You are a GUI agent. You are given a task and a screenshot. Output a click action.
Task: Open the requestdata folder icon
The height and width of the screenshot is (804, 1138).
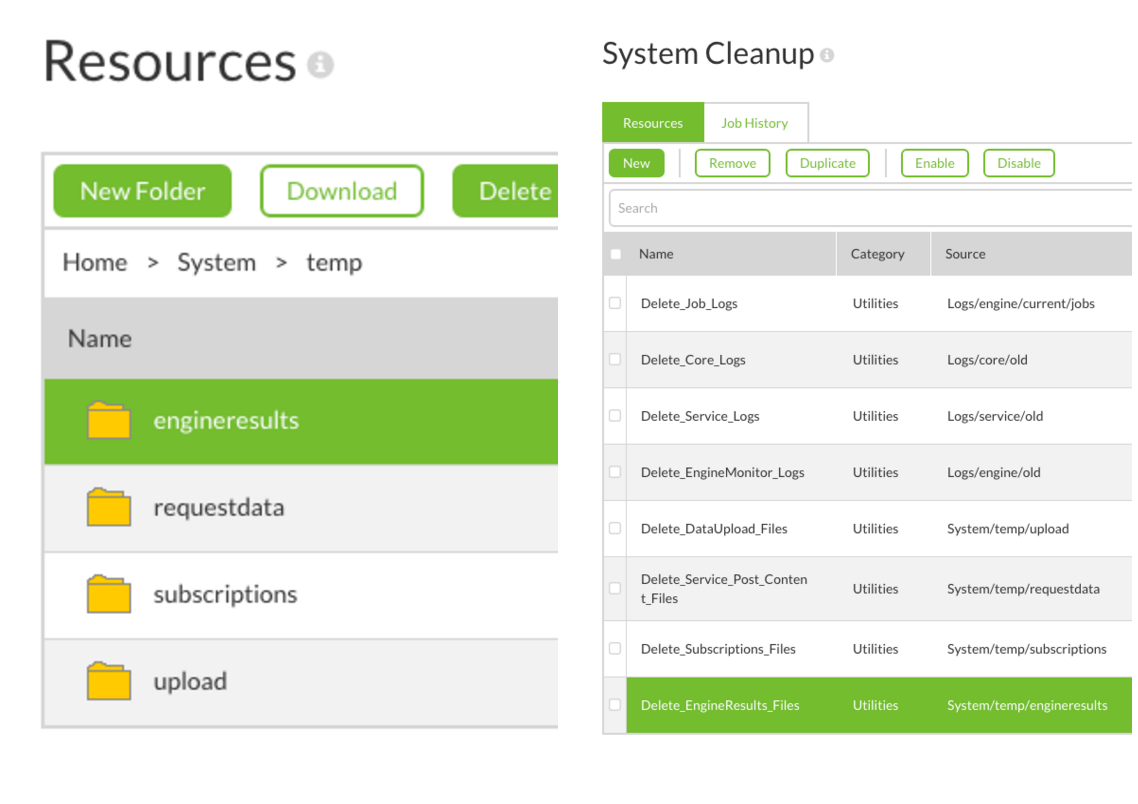(109, 508)
